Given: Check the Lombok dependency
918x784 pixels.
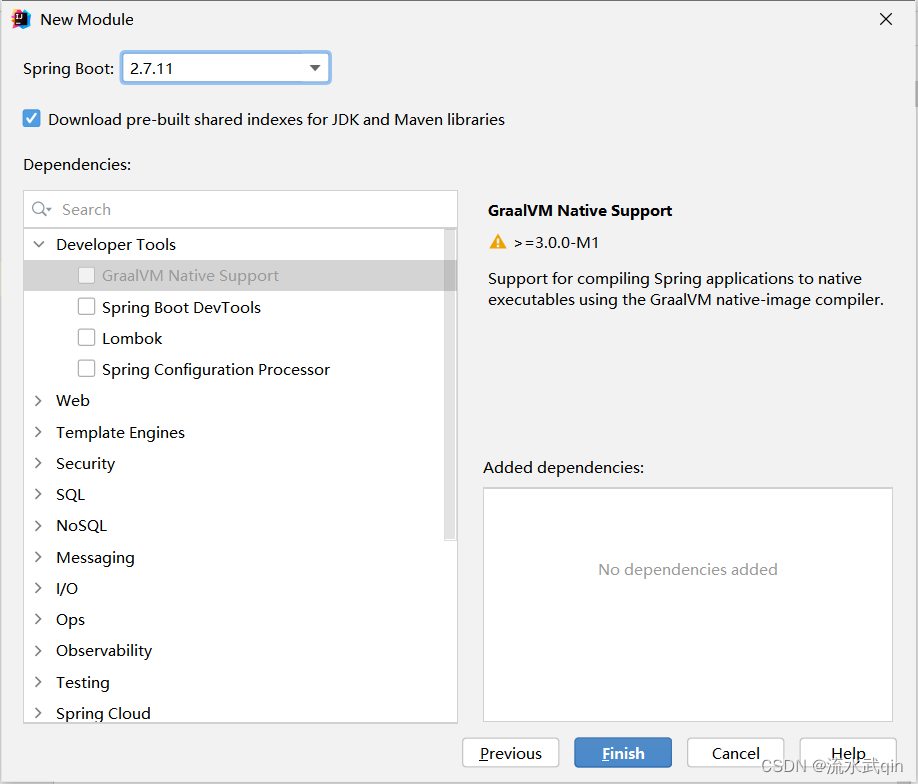Looking at the screenshot, I should point(87,337).
